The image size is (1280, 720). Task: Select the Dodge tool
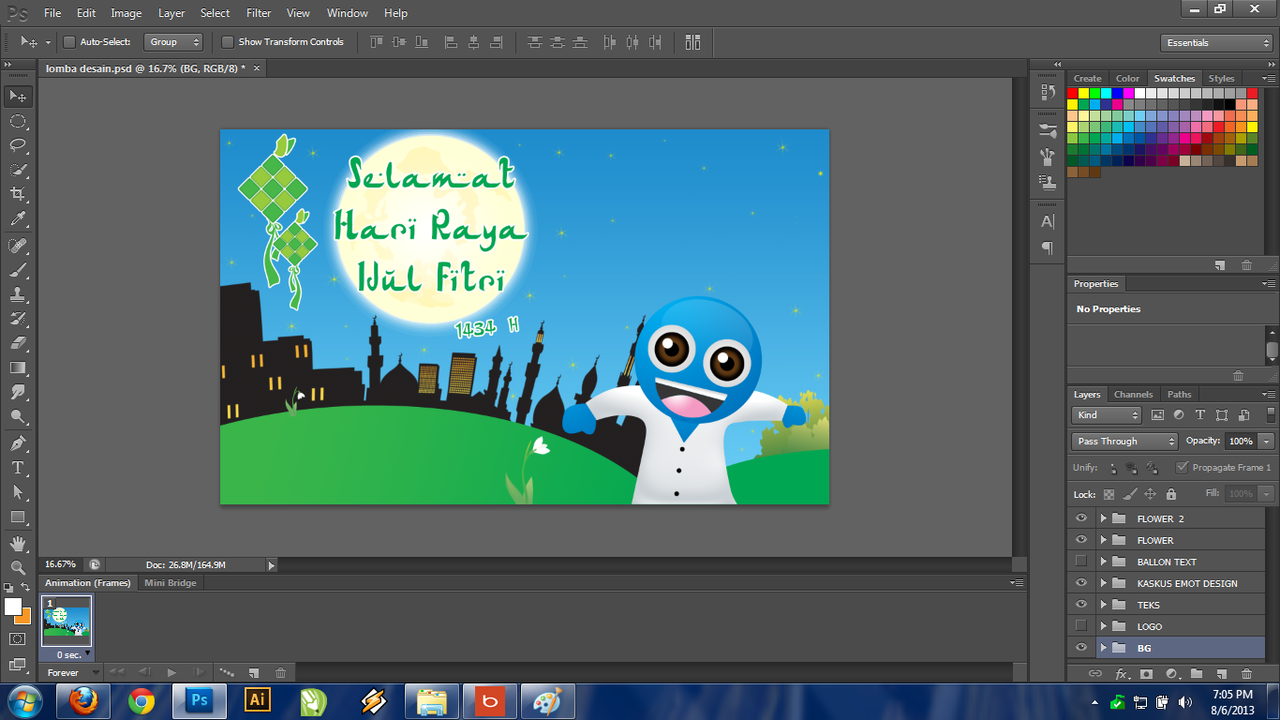pos(18,417)
